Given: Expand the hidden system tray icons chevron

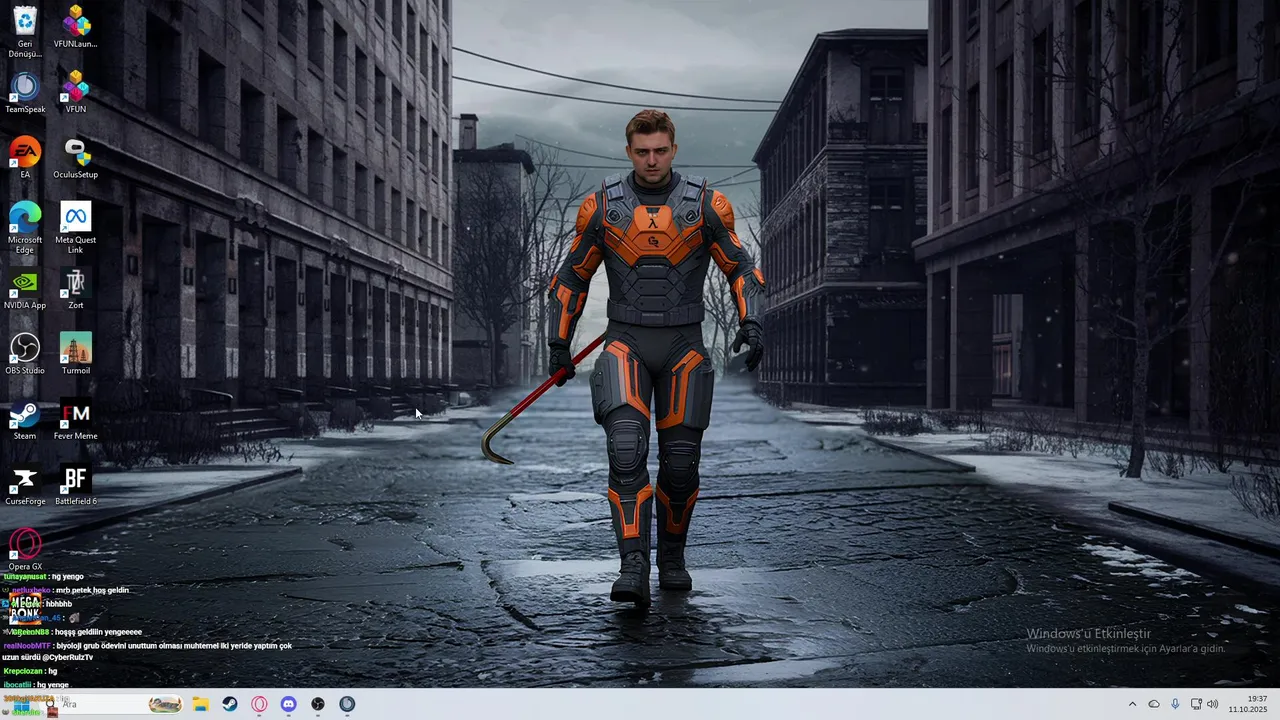Looking at the screenshot, I should pos(1132,704).
